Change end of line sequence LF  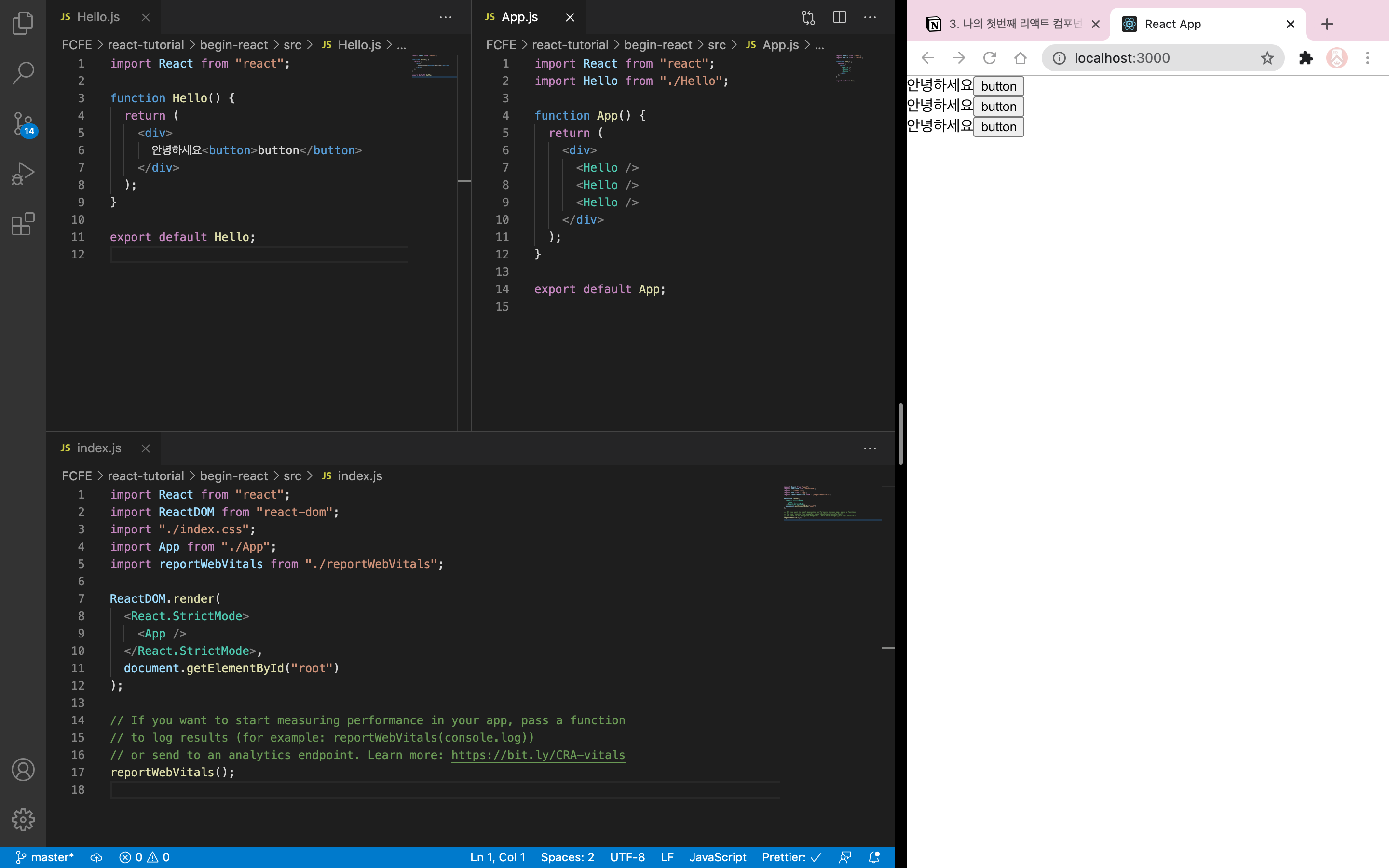[x=667, y=857]
